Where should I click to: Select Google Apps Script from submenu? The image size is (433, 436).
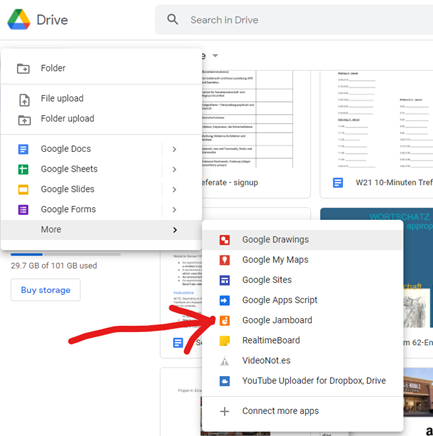coord(302,300)
